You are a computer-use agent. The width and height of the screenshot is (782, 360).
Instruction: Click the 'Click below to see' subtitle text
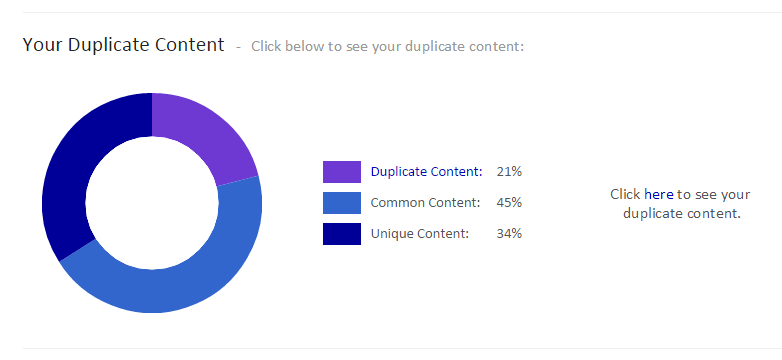click(388, 46)
